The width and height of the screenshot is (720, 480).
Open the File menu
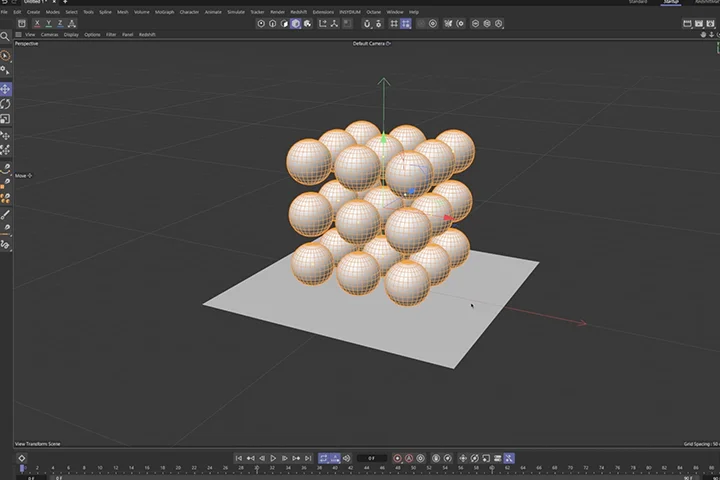click(4, 12)
